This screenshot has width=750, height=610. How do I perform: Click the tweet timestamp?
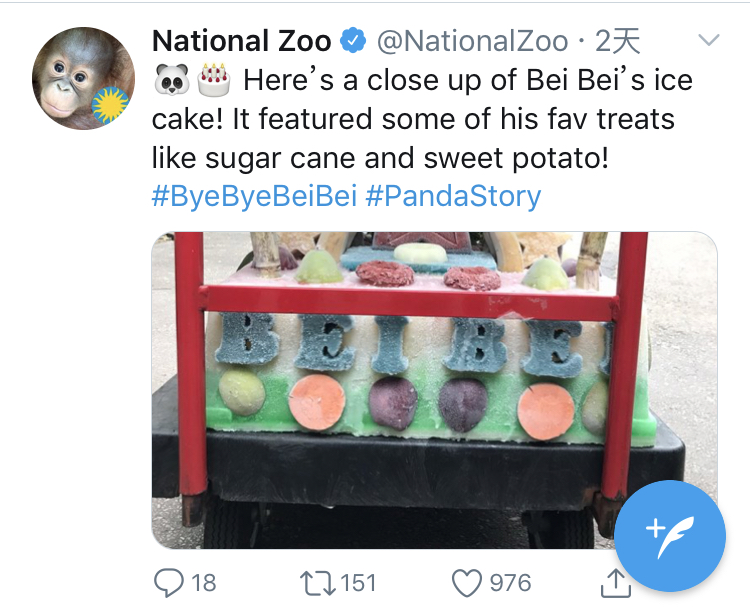(x=616, y=41)
